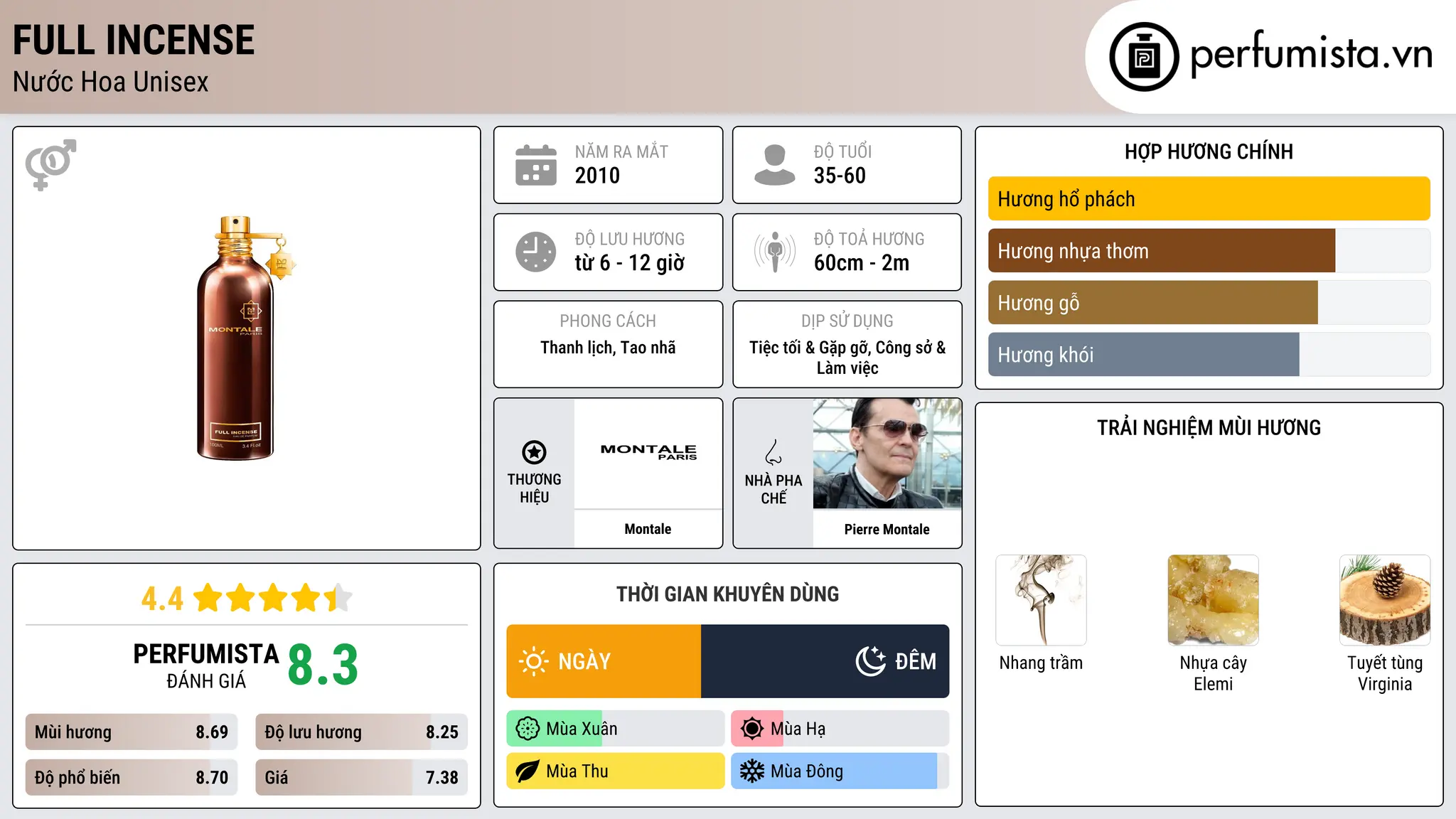Click the launch year value 2010
The height and width of the screenshot is (819, 1456).
pos(597,176)
